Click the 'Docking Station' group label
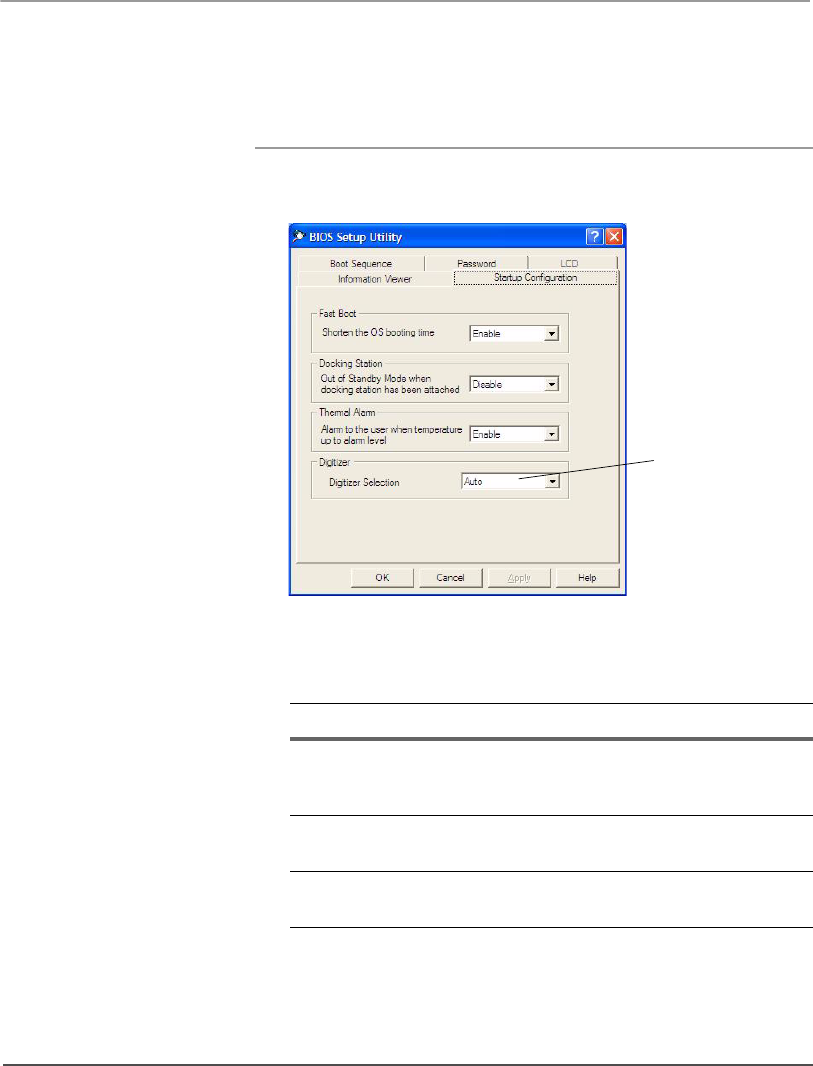Screen dimensions: 813x1066 351,363
